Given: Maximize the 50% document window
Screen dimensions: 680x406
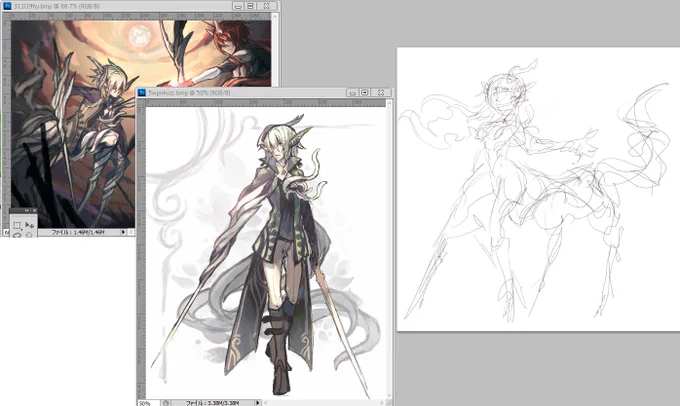Looking at the screenshot, I should click(x=365, y=92).
